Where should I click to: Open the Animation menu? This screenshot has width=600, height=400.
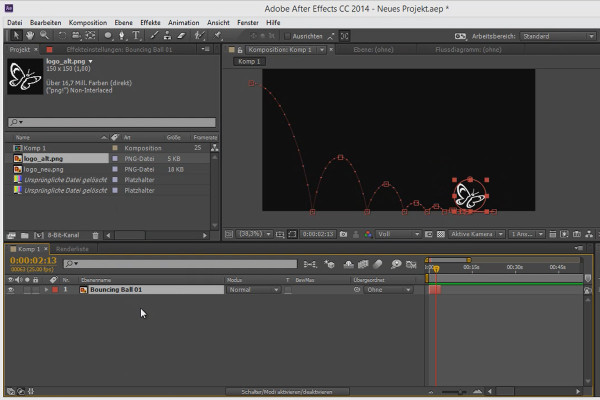coord(184,23)
